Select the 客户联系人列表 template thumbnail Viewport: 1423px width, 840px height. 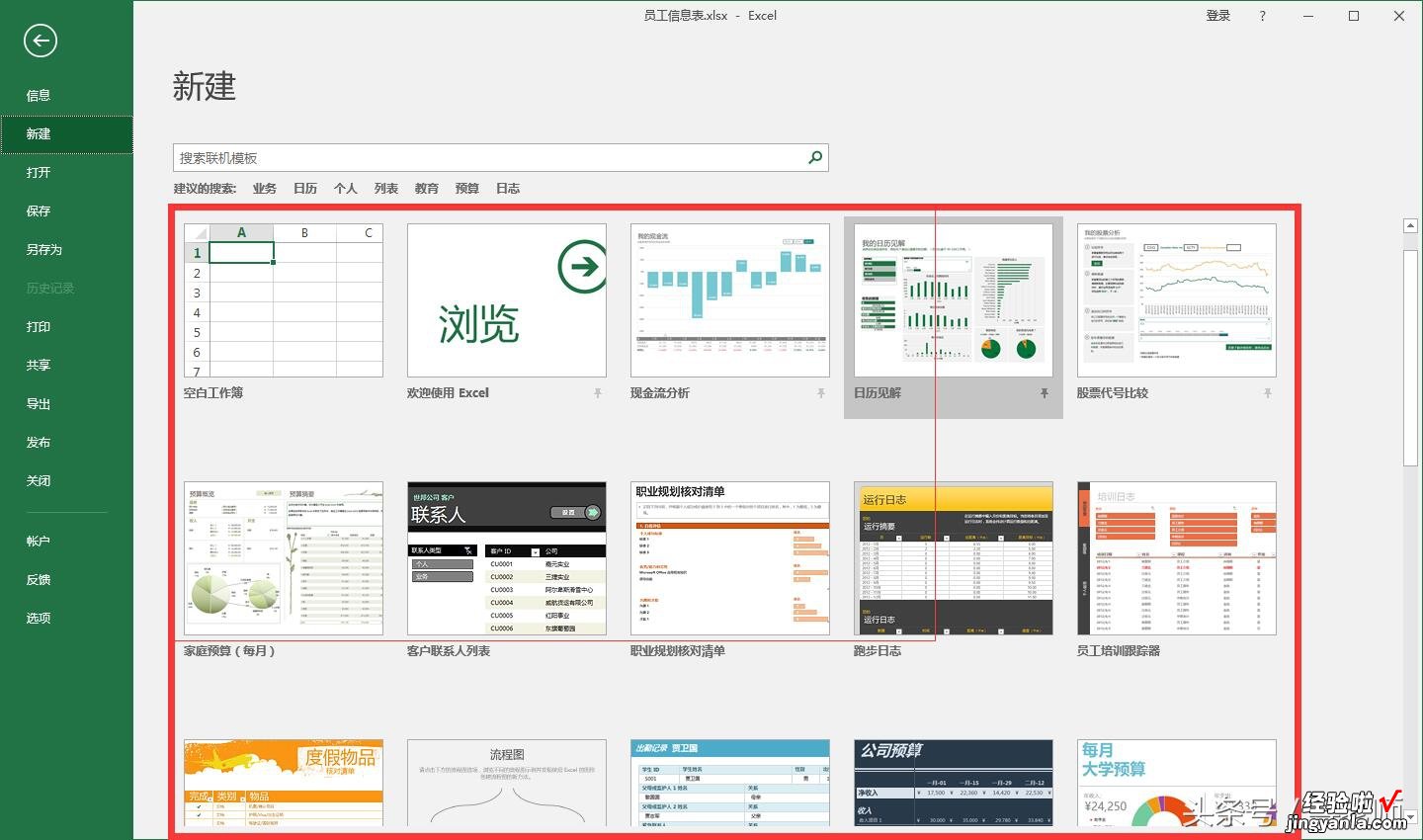(x=507, y=558)
